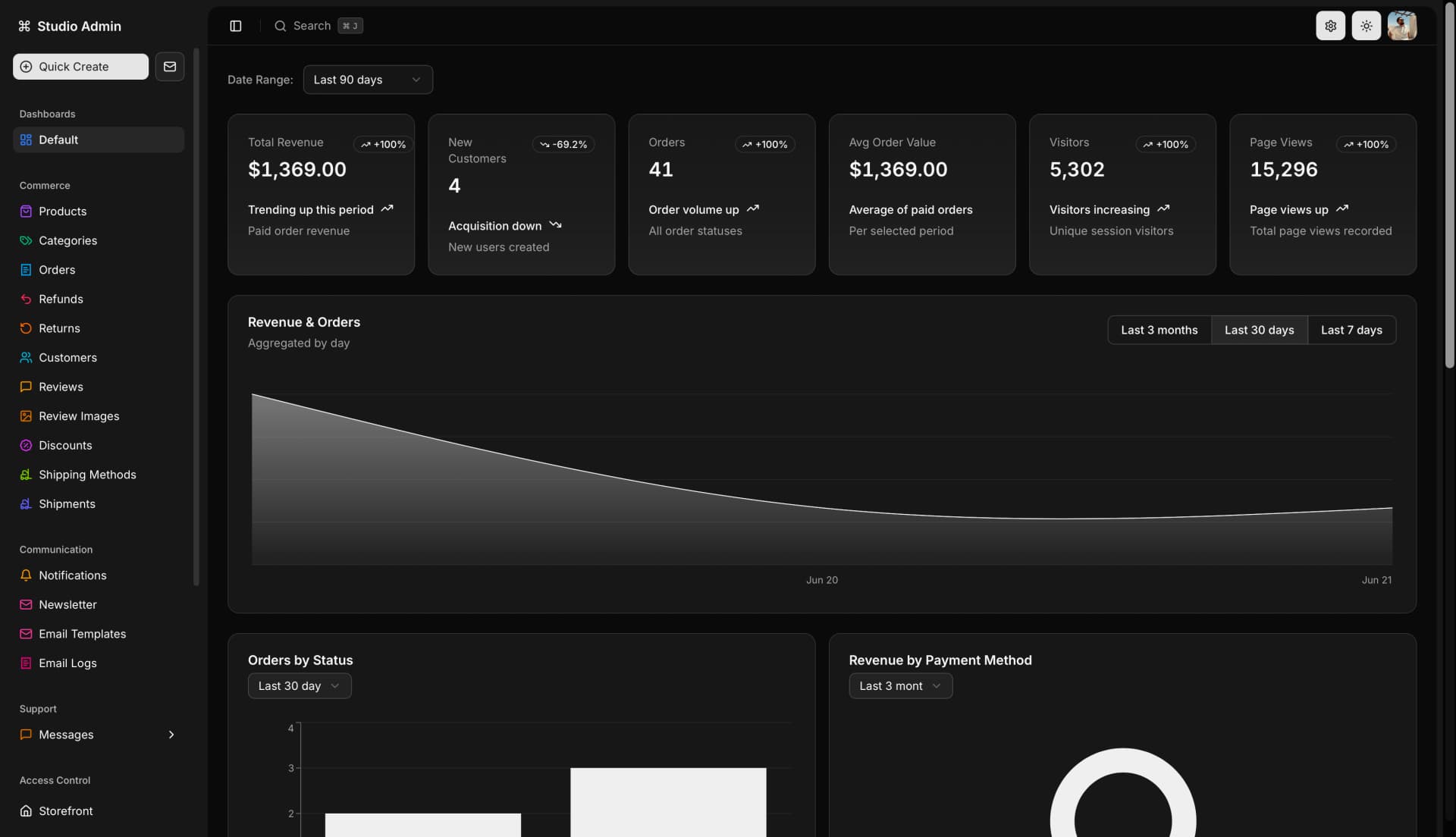Screen dimensions: 1456x837
Task: Click the Search field in header
Action: pos(318,26)
